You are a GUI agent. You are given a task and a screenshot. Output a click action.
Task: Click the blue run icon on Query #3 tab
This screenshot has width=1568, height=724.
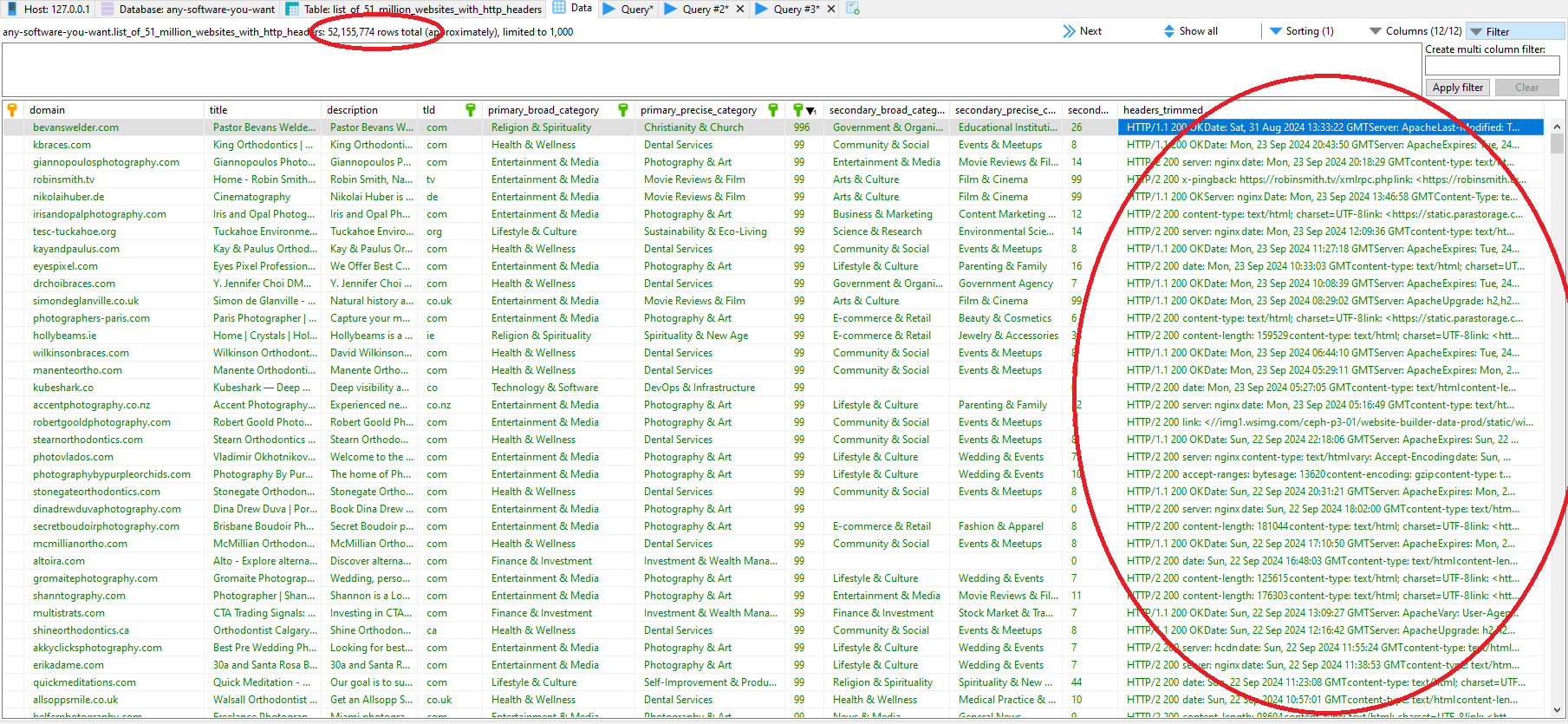pos(762,9)
